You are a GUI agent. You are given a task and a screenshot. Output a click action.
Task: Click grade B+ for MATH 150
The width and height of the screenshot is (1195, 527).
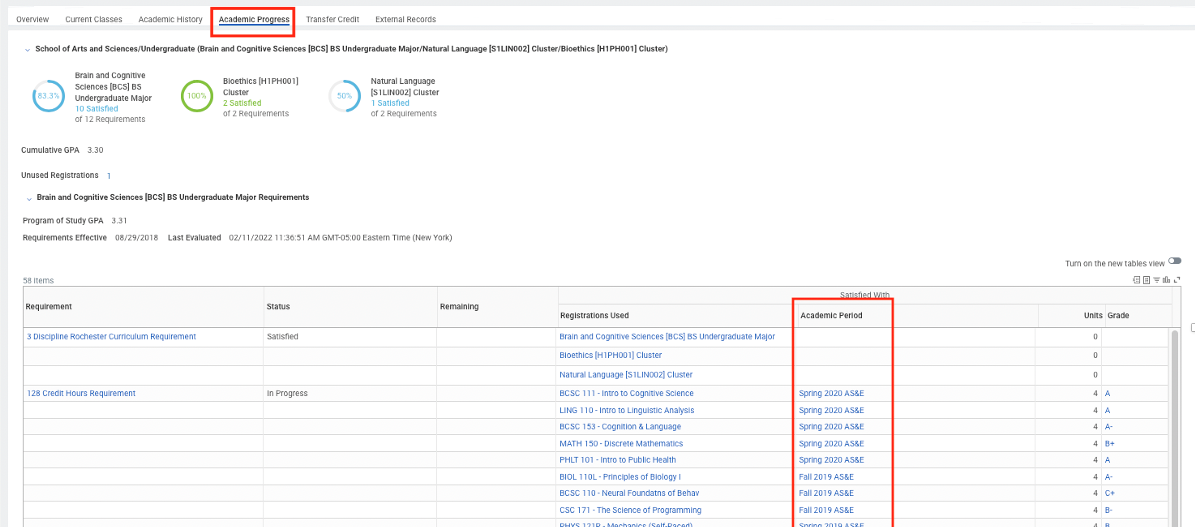[1110, 443]
